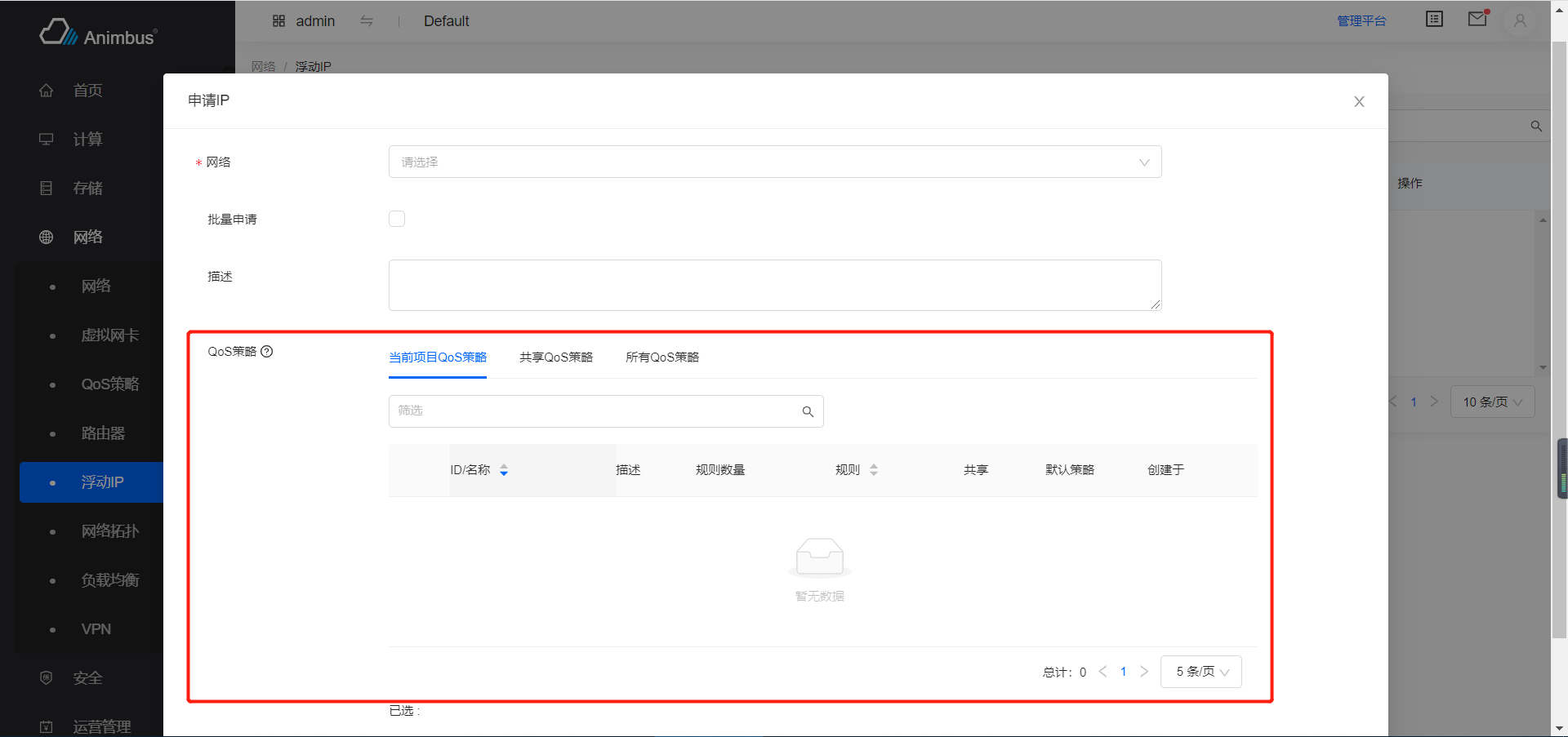Viewport: 1568px width, 737px height.
Task: Open the user profile avatar icon
Action: tap(1520, 21)
